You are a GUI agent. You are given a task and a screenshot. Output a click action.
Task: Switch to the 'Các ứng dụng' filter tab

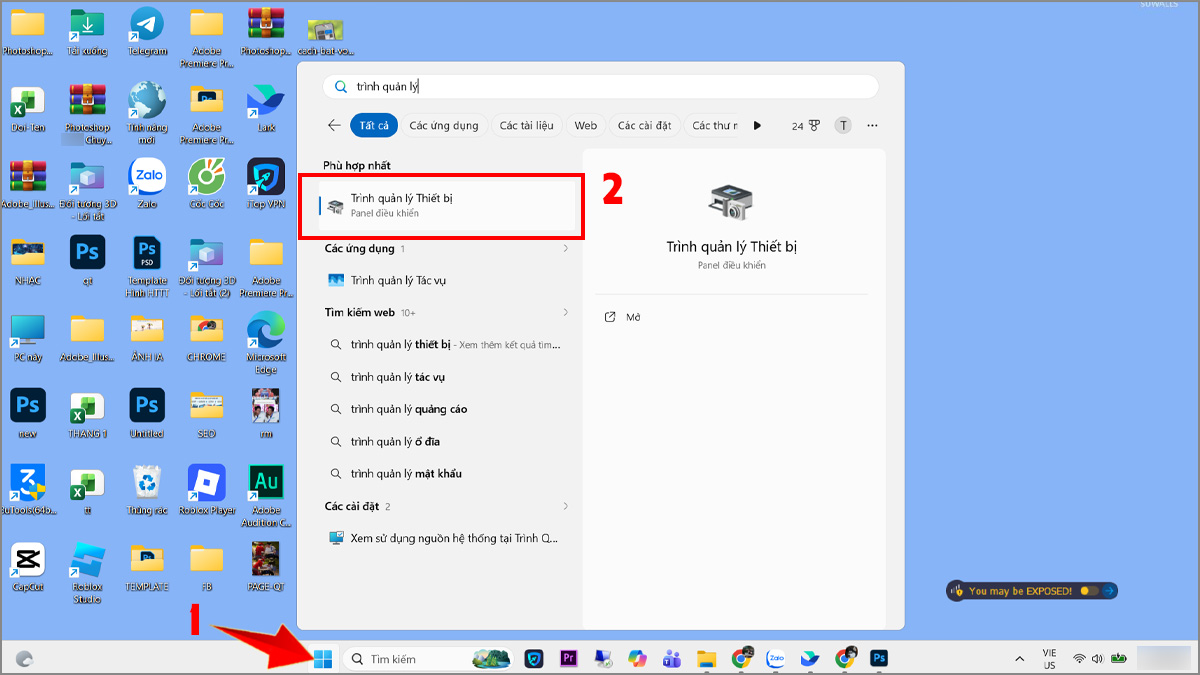tap(444, 125)
